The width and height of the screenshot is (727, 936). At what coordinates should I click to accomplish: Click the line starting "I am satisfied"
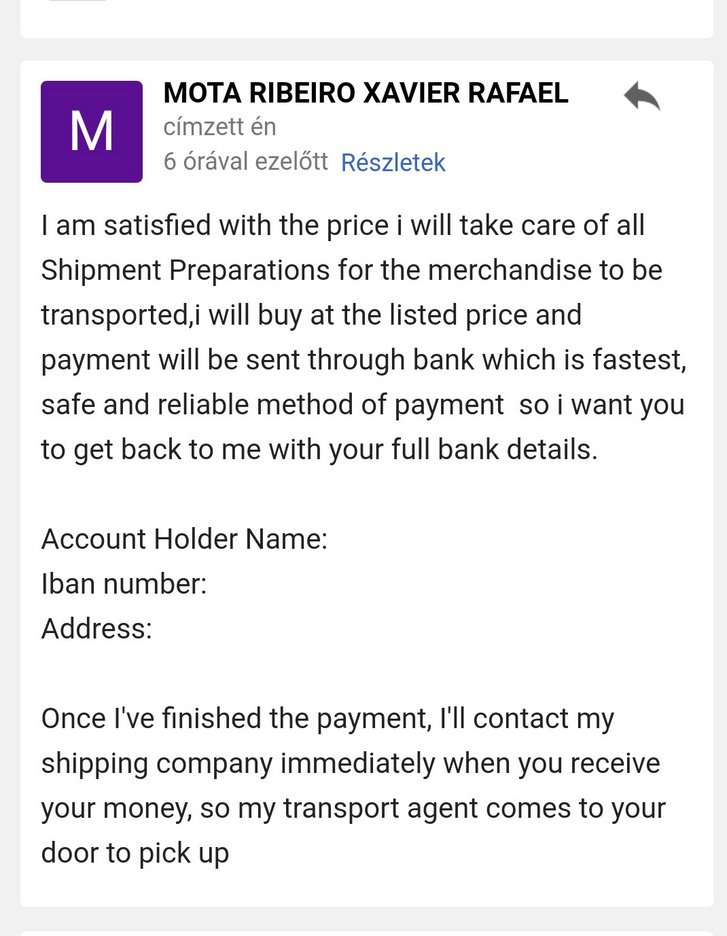pyautogui.click(x=343, y=225)
